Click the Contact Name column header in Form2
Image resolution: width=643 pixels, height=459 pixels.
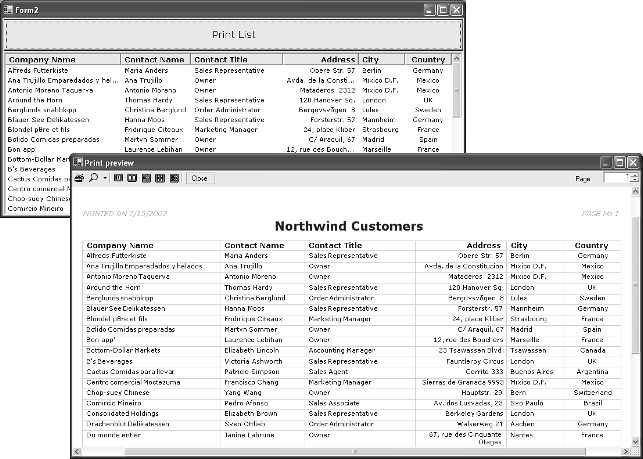[155, 59]
